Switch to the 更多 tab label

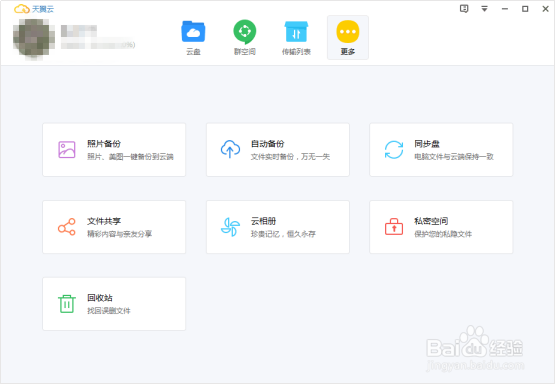(348, 52)
